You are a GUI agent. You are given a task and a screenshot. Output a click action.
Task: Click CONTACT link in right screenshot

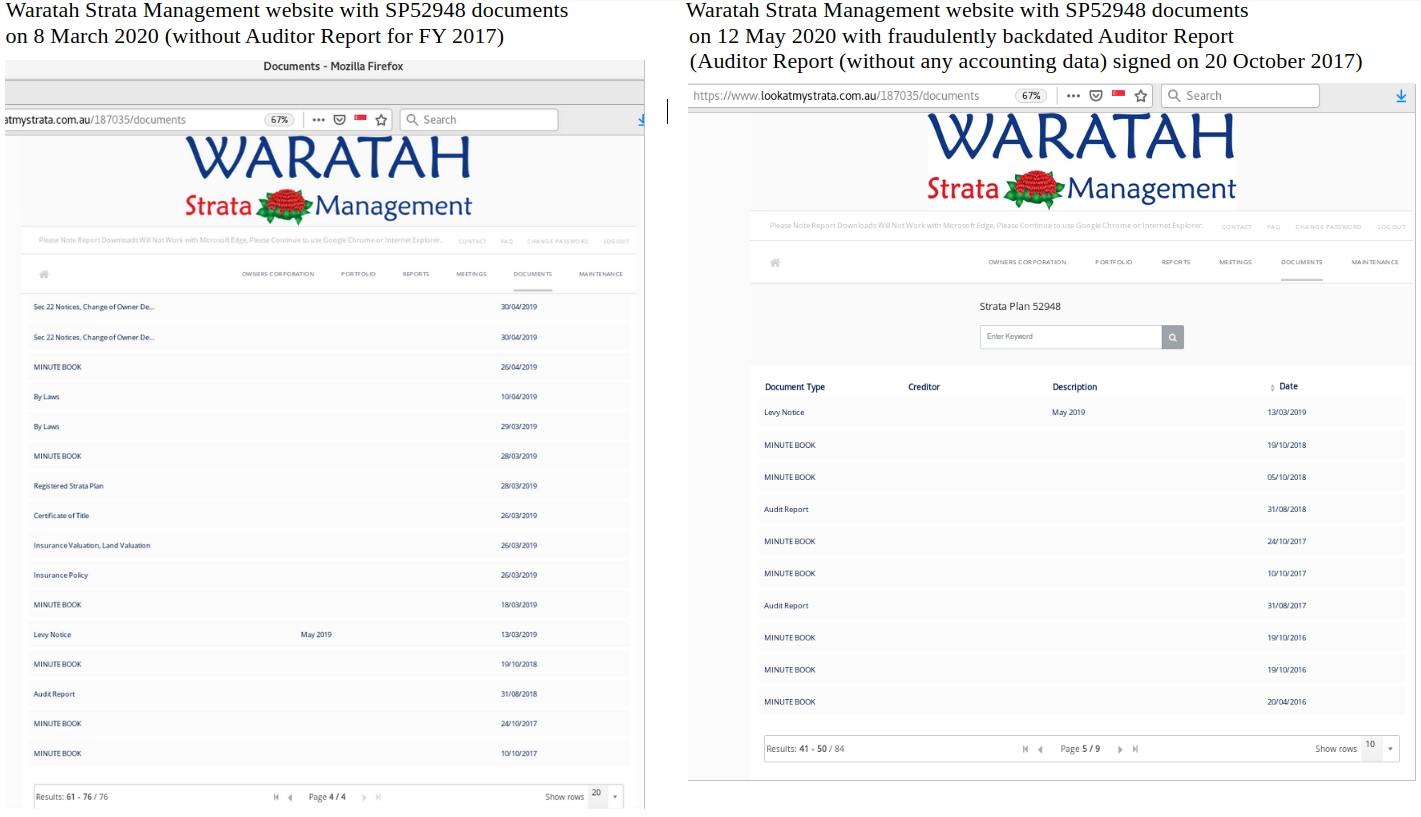1237,227
